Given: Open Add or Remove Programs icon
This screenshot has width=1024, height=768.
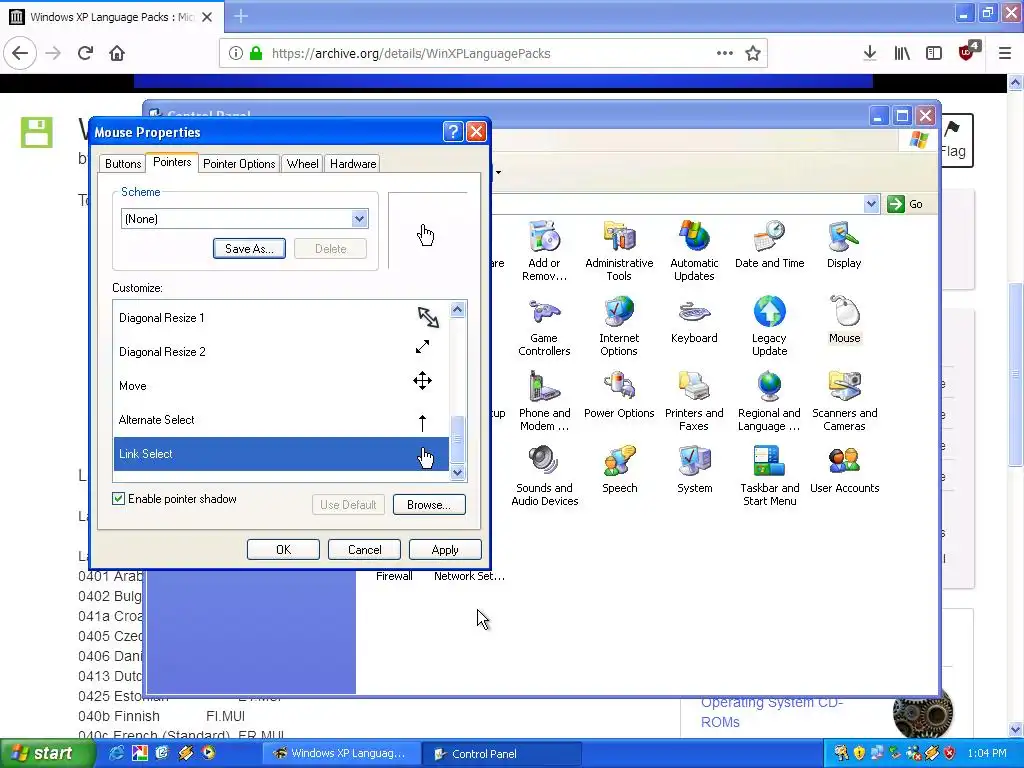Looking at the screenshot, I should tap(544, 251).
